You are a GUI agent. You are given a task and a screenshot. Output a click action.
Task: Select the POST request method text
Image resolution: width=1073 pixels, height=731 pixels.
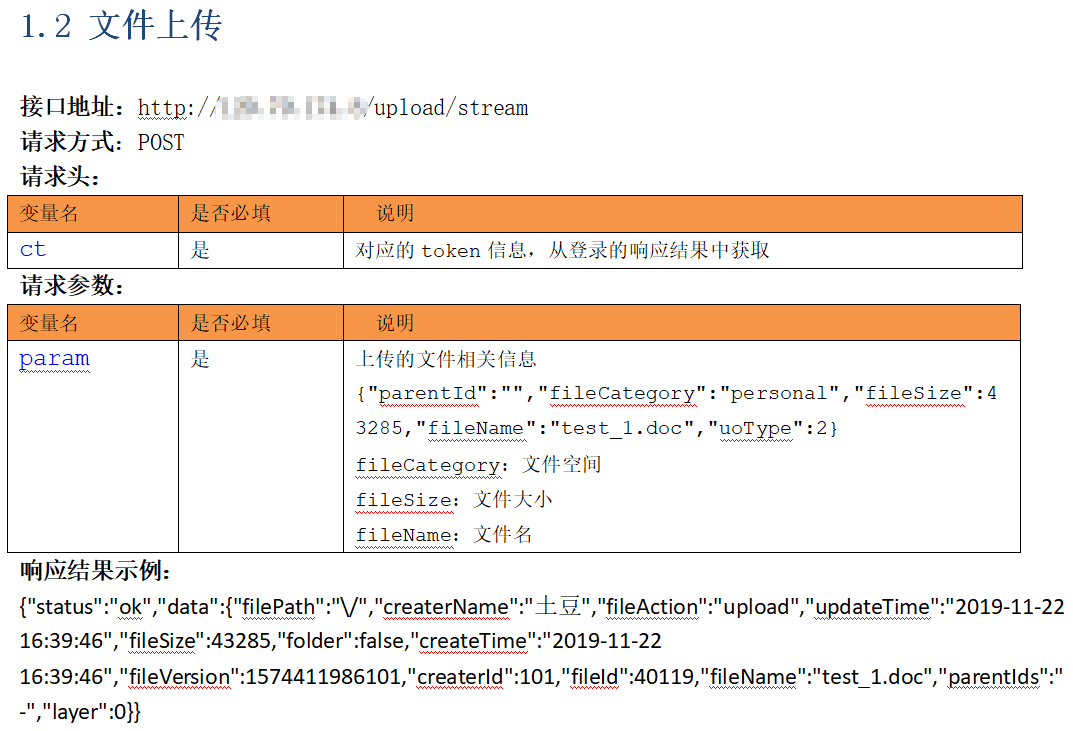click(161, 143)
